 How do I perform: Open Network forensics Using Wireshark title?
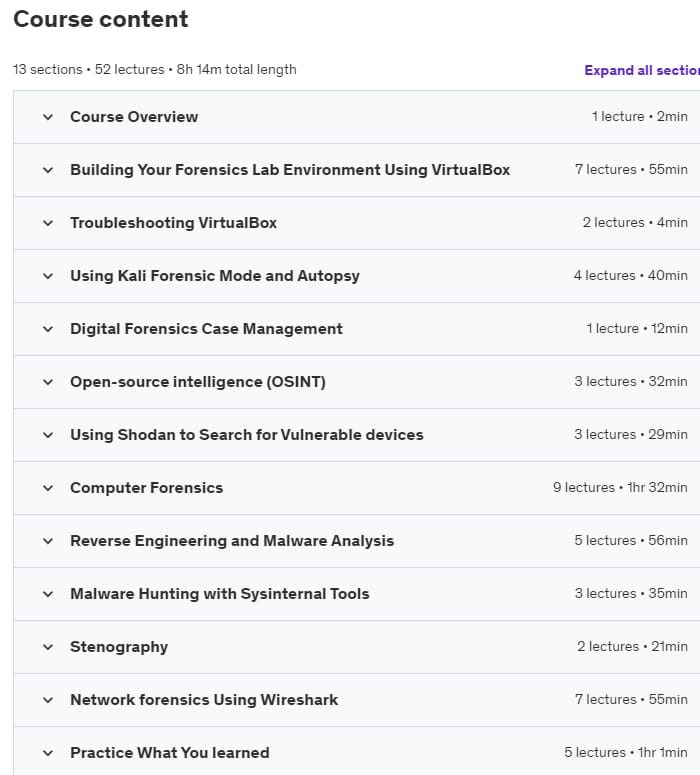point(204,700)
